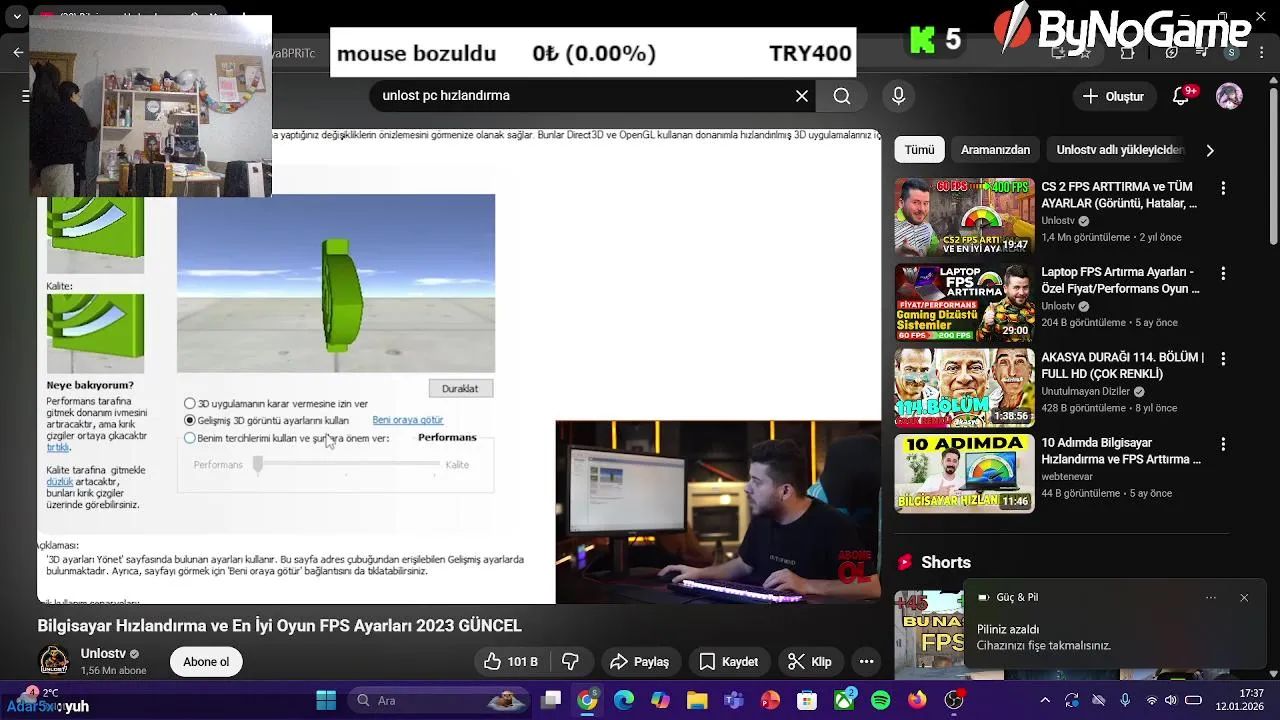Screen dimensions: 1280x720
Task: Click the Oluştur create button
Action: tap(1113, 96)
